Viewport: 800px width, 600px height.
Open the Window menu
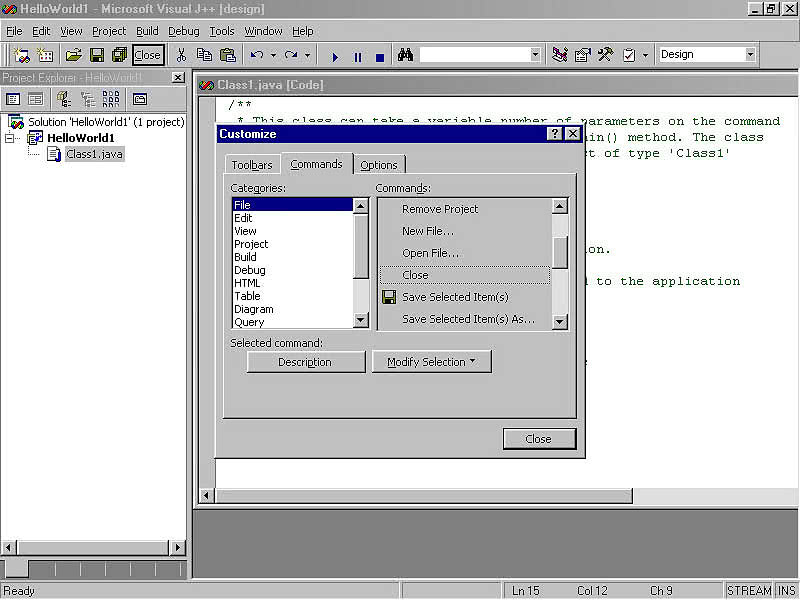point(263,31)
